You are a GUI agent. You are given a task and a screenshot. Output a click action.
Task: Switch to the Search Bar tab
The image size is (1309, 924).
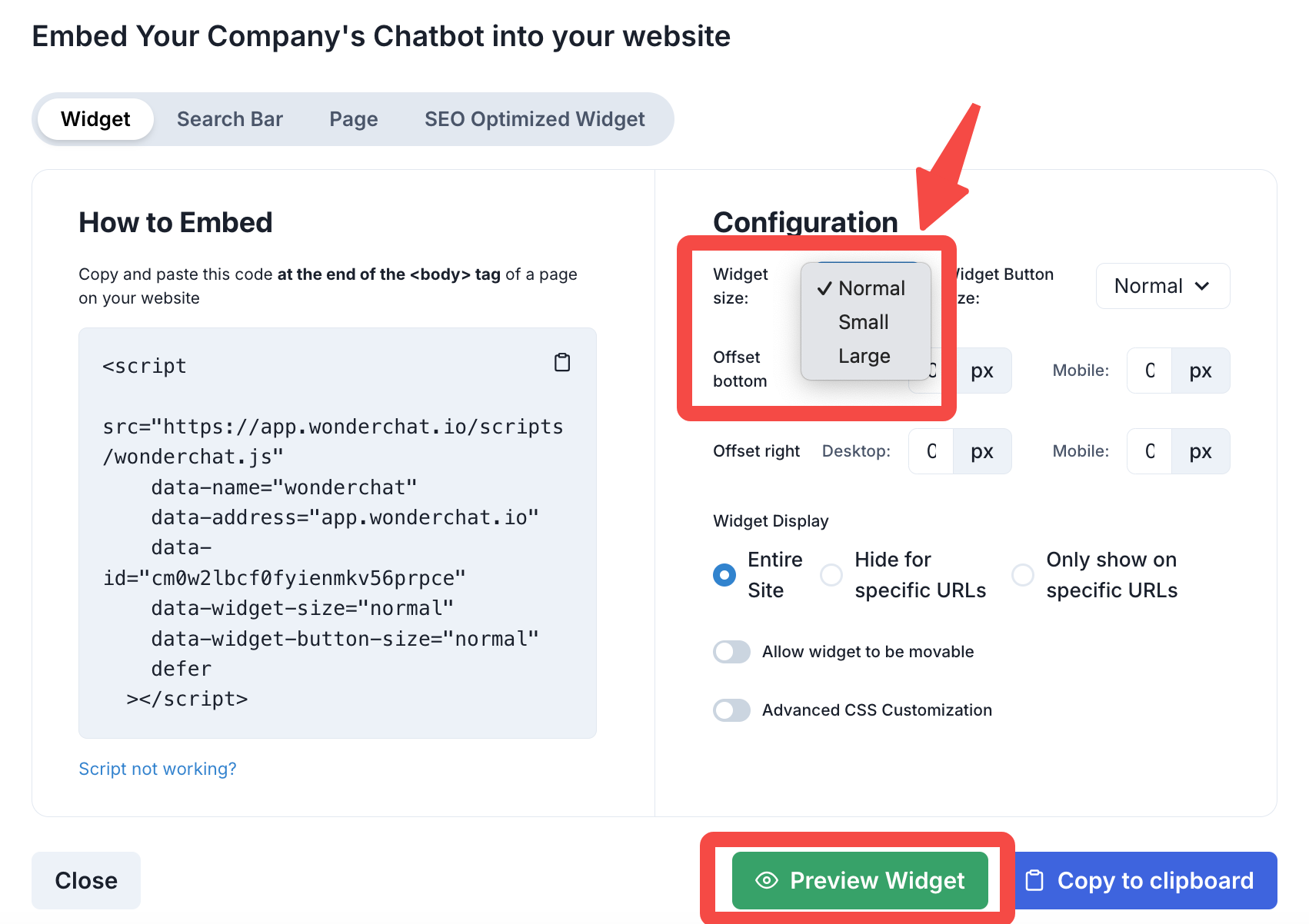coord(230,119)
